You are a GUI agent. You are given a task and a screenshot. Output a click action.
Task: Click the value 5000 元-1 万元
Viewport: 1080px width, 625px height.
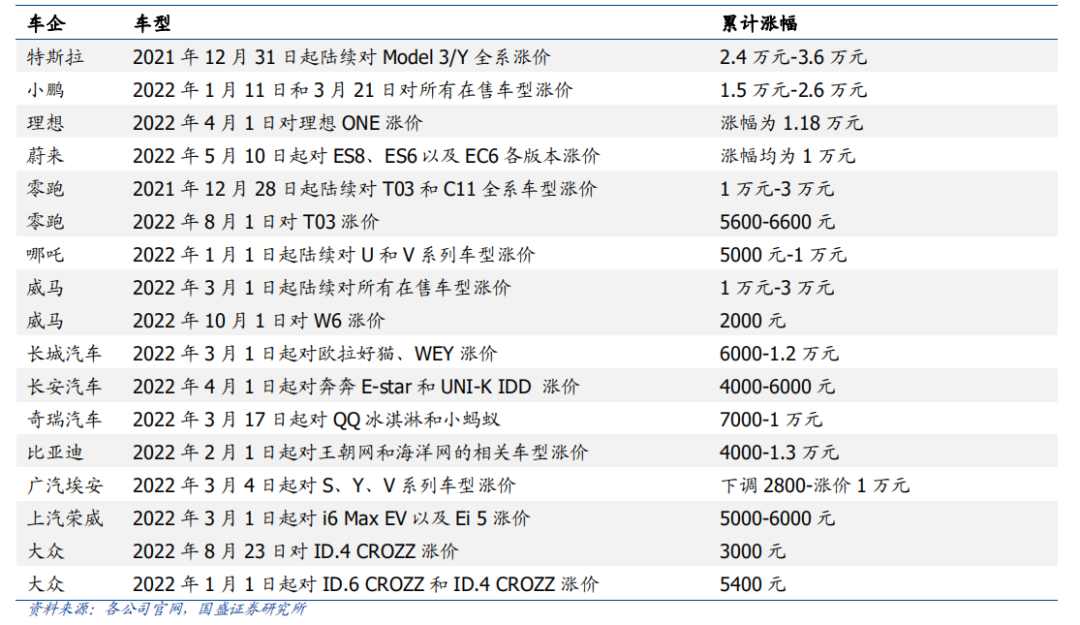[x=783, y=255]
